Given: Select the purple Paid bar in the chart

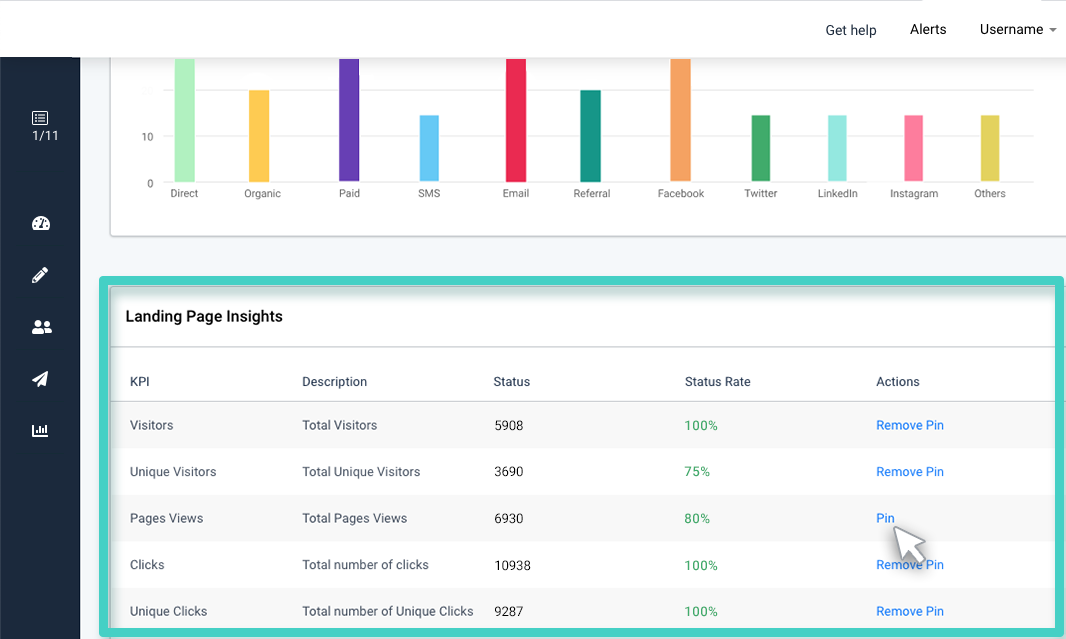Looking at the screenshot, I should 349,120.
